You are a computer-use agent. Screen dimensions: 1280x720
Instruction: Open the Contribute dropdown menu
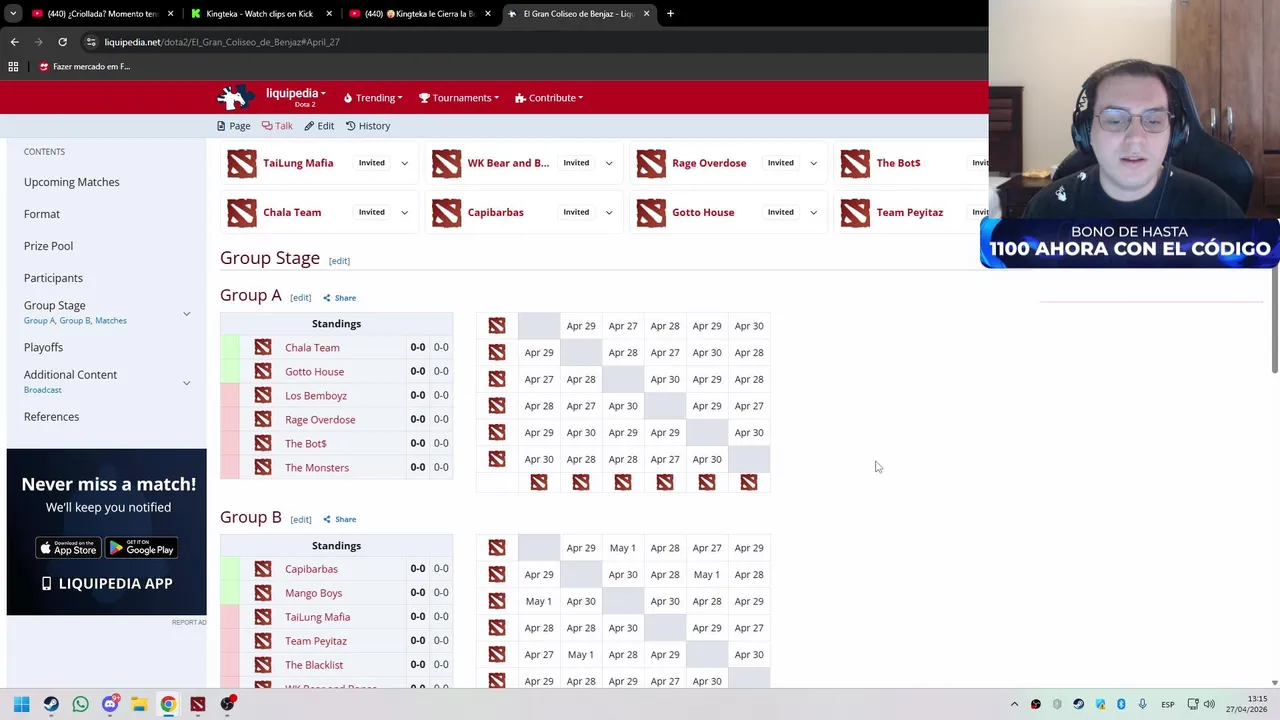coord(549,98)
